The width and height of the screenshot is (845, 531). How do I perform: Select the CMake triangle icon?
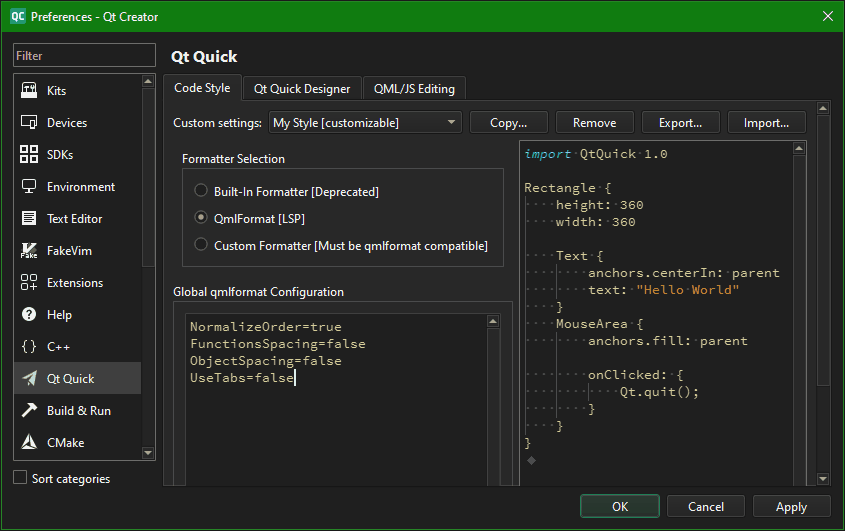(x=29, y=443)
